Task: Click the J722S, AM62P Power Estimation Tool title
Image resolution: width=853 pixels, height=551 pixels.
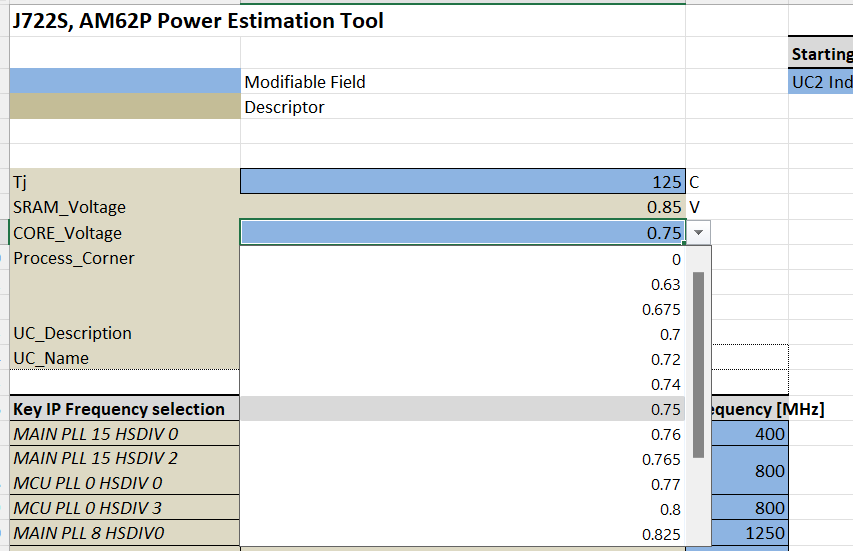Action: coord(198,21)
